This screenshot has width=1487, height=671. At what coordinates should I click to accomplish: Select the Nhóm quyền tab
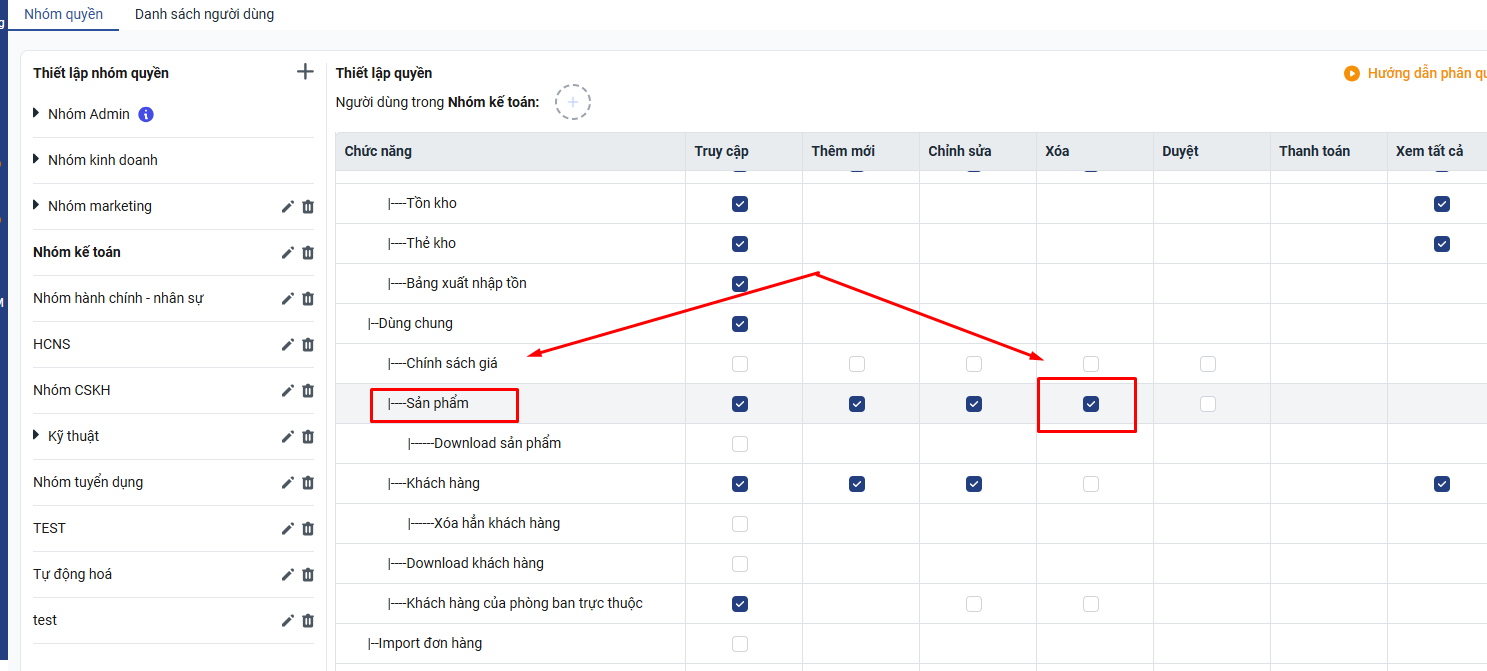pyautogui.click(x=63, y=15)
